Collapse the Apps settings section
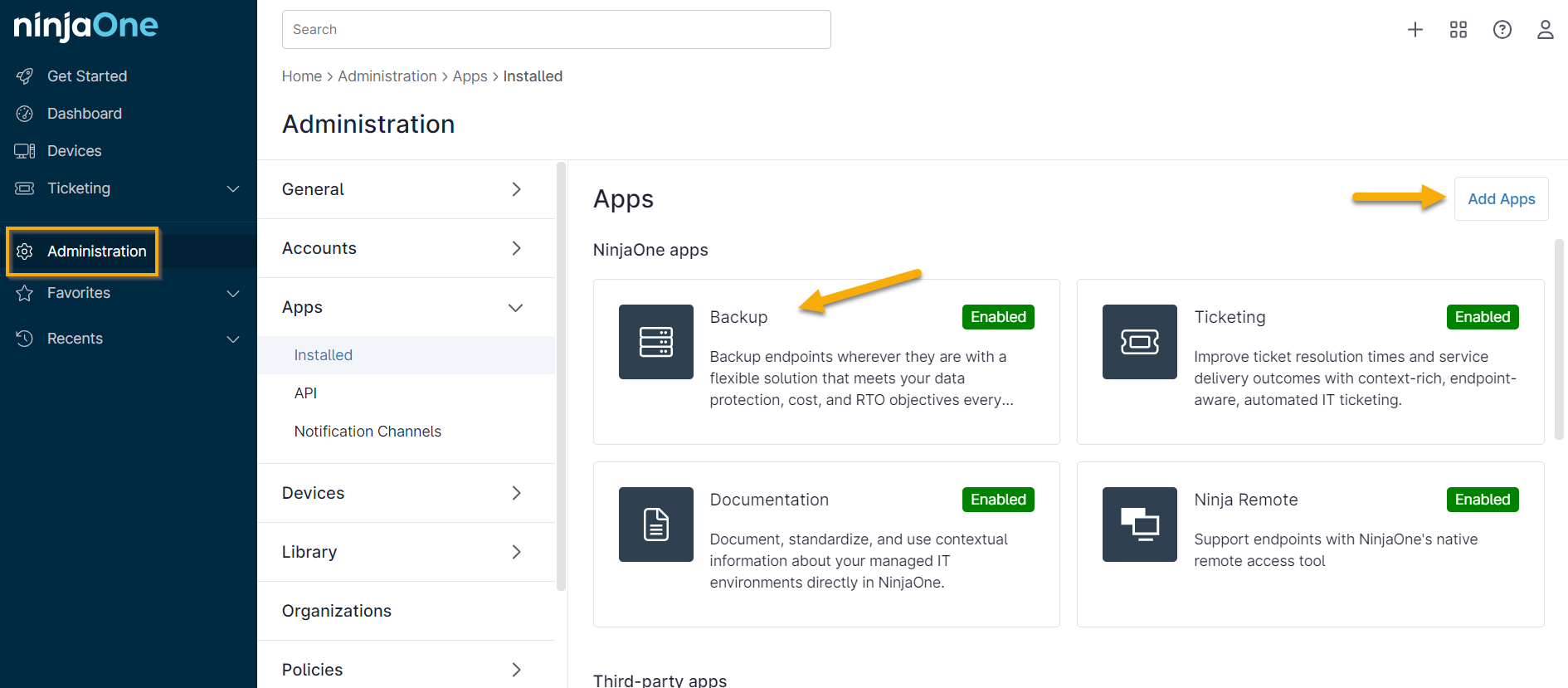1568x688 pixels. tap(515, 307)
